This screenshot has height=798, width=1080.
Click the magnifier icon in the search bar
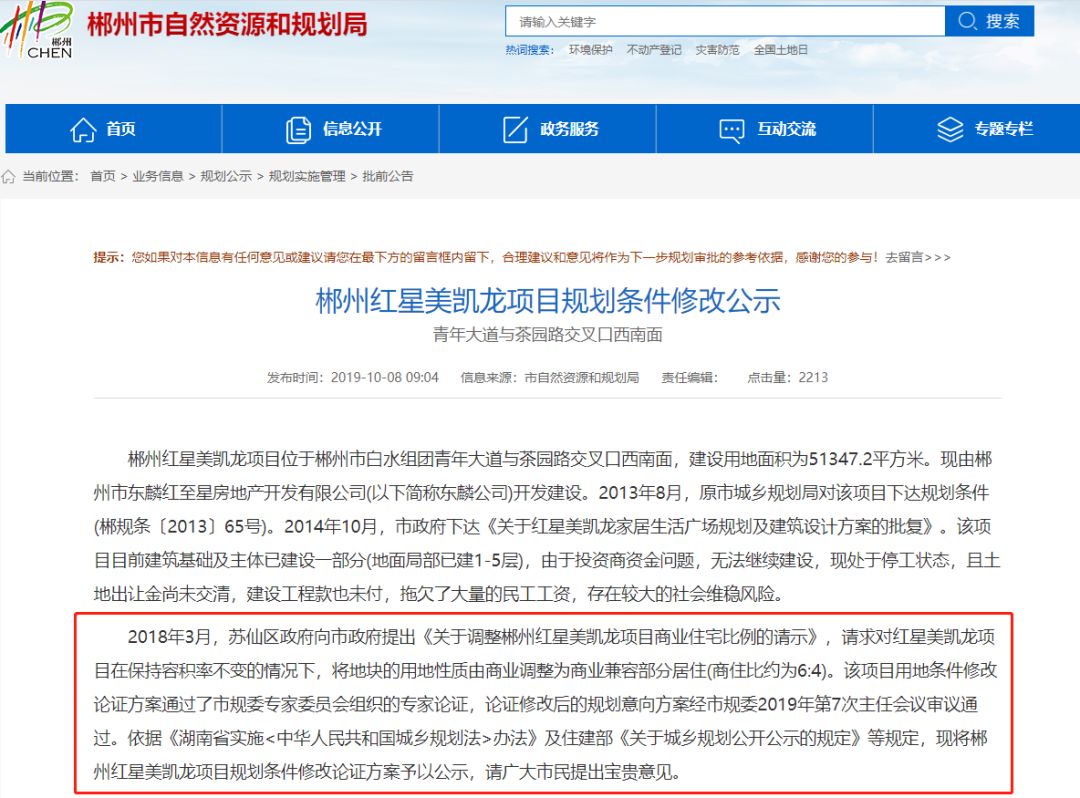click(966, 21)
